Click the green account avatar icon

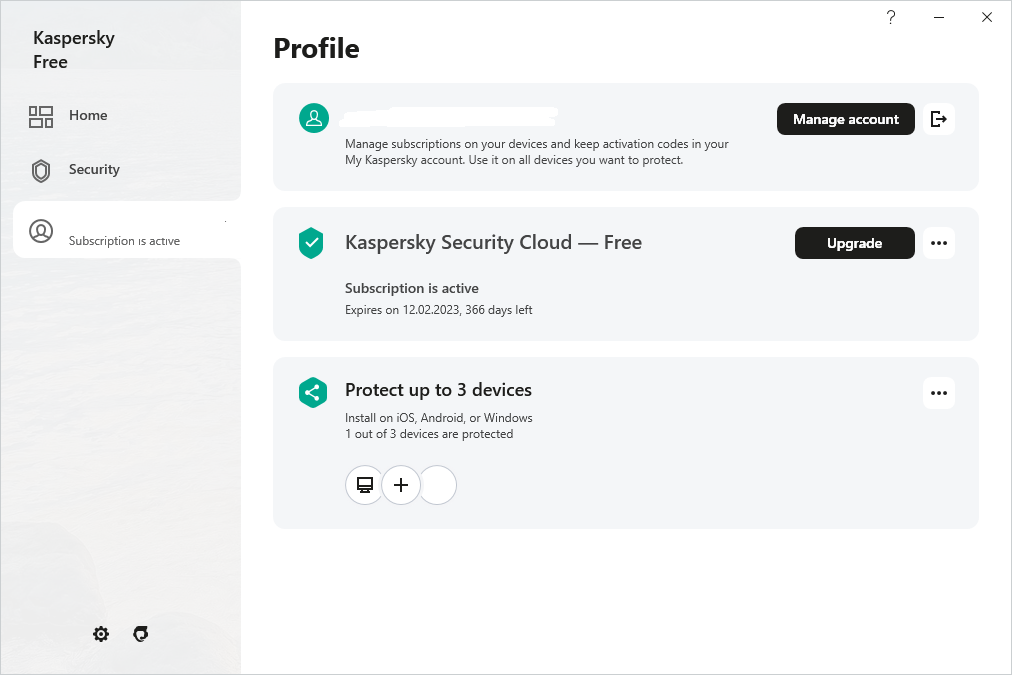pos(314,118)
